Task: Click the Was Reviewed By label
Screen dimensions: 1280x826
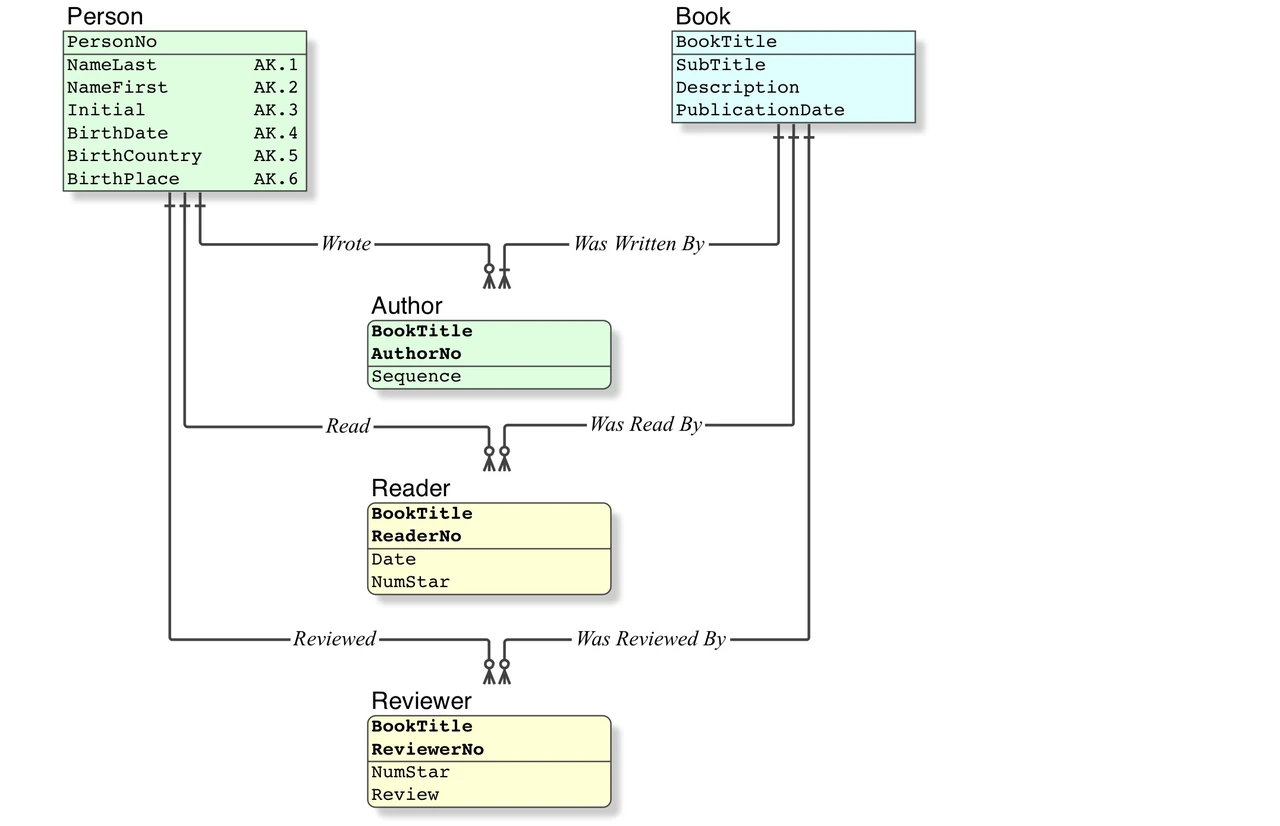Action: 650,638
